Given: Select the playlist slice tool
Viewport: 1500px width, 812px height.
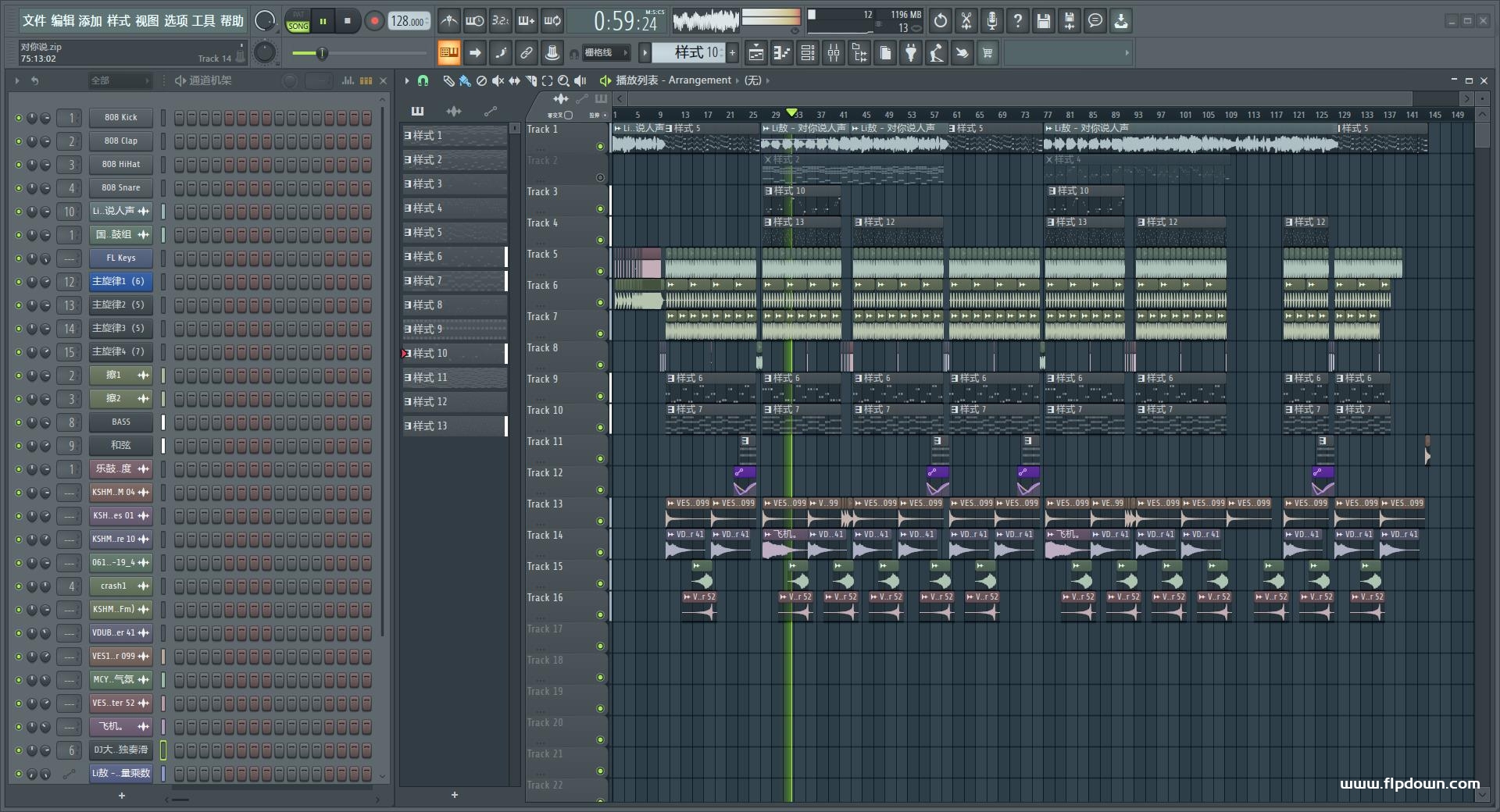Looking at the screenshot, I should point(531,80).
